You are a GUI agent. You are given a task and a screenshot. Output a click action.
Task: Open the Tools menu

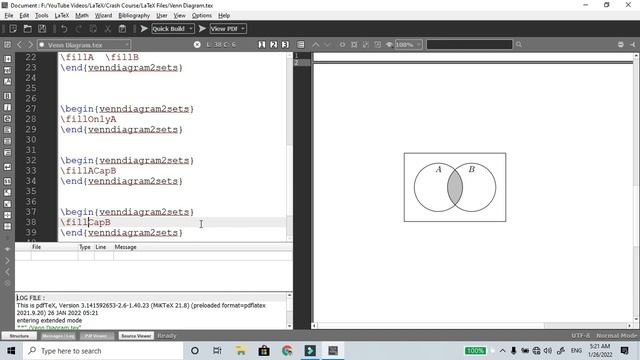[41, 16]
